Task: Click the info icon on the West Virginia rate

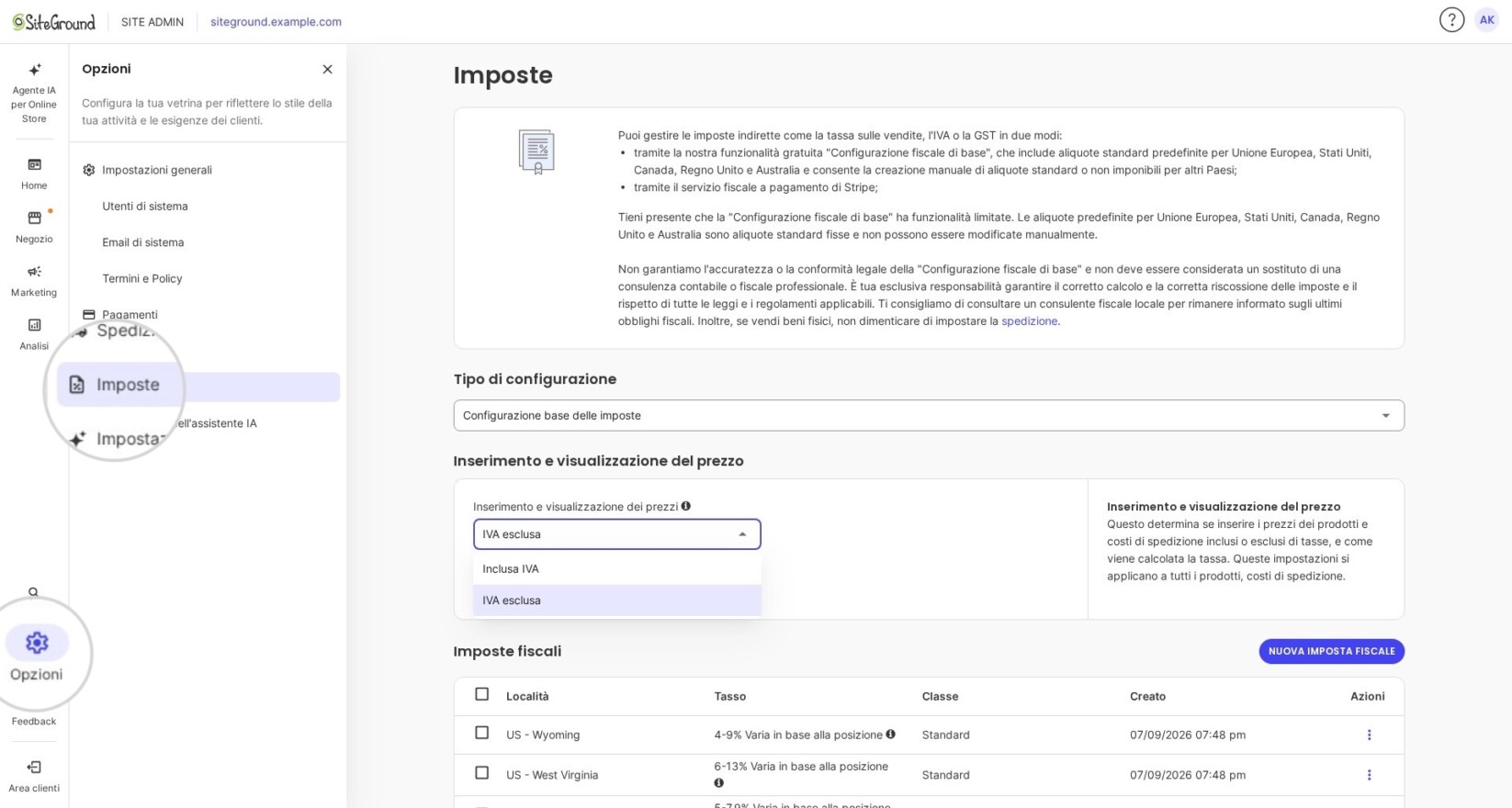Action: click(x=718, y=783)
